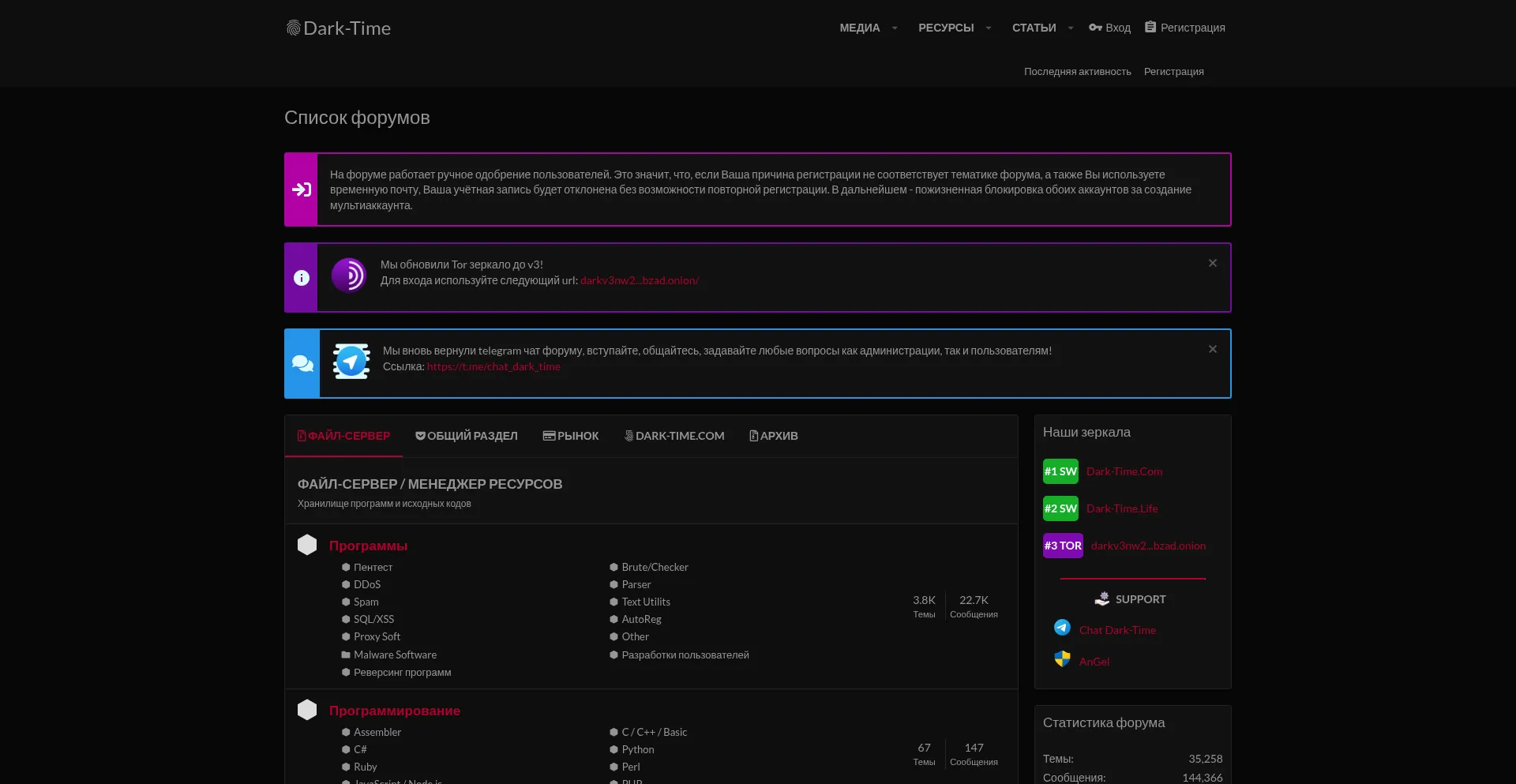Click the #3 TOR purple badge
This screenshot has width=1516, height=784.
point(1063,546)
